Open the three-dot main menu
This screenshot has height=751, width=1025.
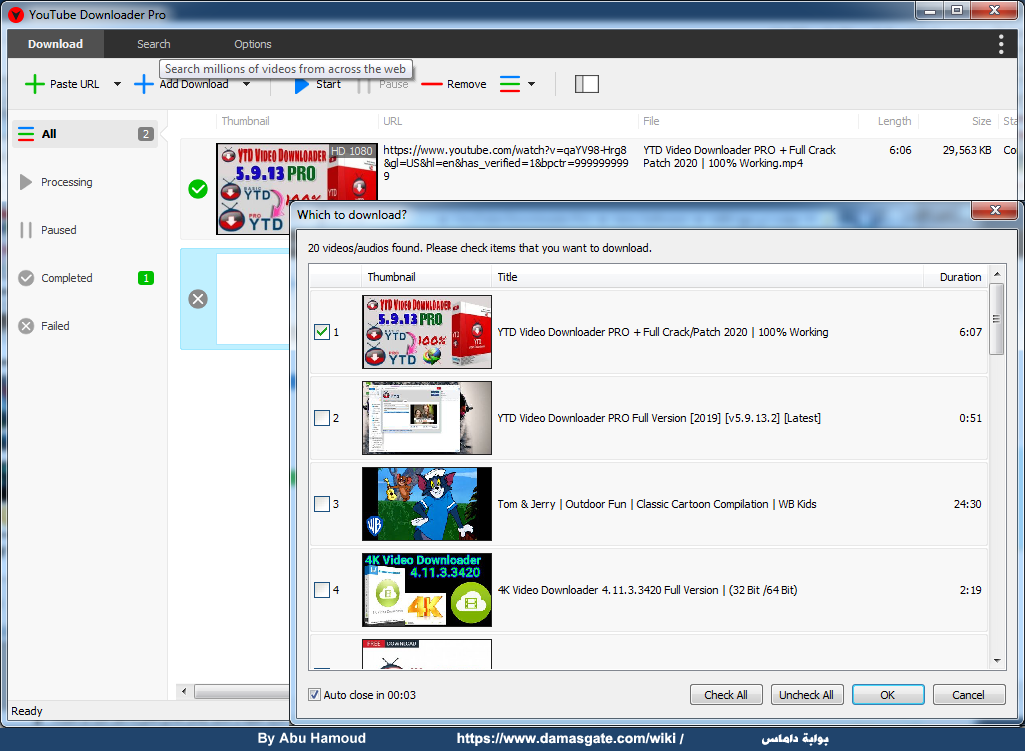click(x=1001, y=44)
